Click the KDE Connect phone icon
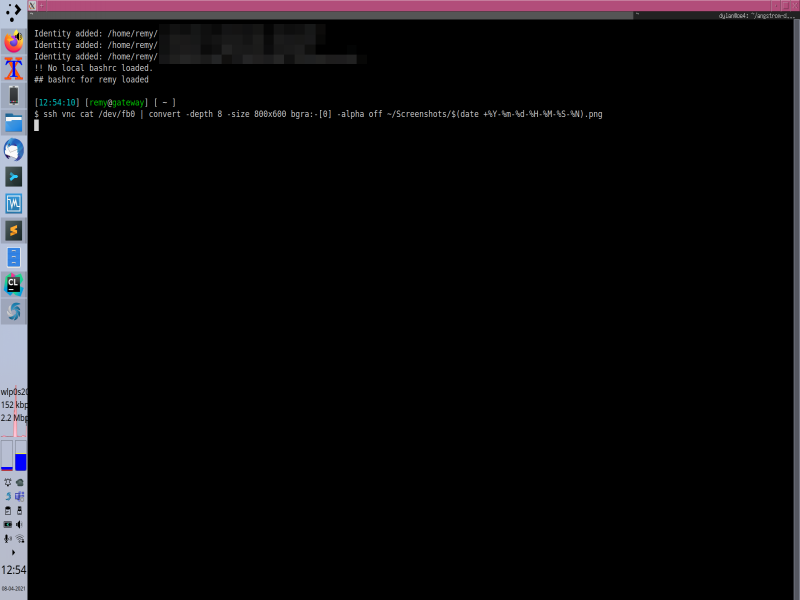The image size is (800, 600). pos(13,96)
